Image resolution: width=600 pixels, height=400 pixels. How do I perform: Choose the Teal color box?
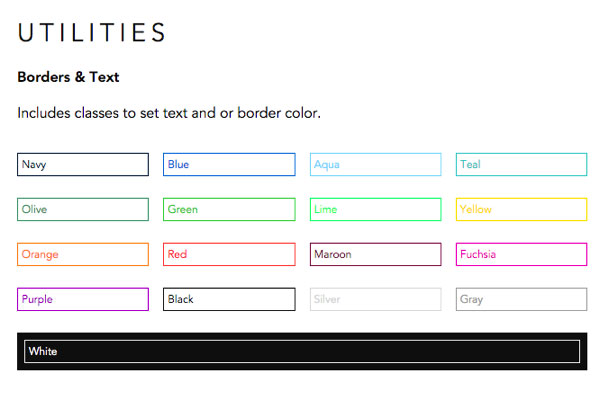521,165
